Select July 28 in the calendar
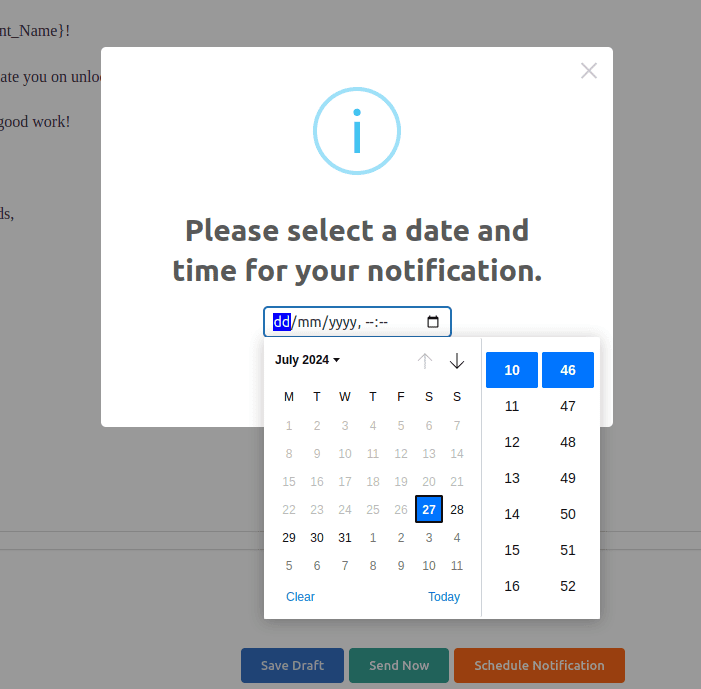This screenshot has height=689, width=701. 457,509
